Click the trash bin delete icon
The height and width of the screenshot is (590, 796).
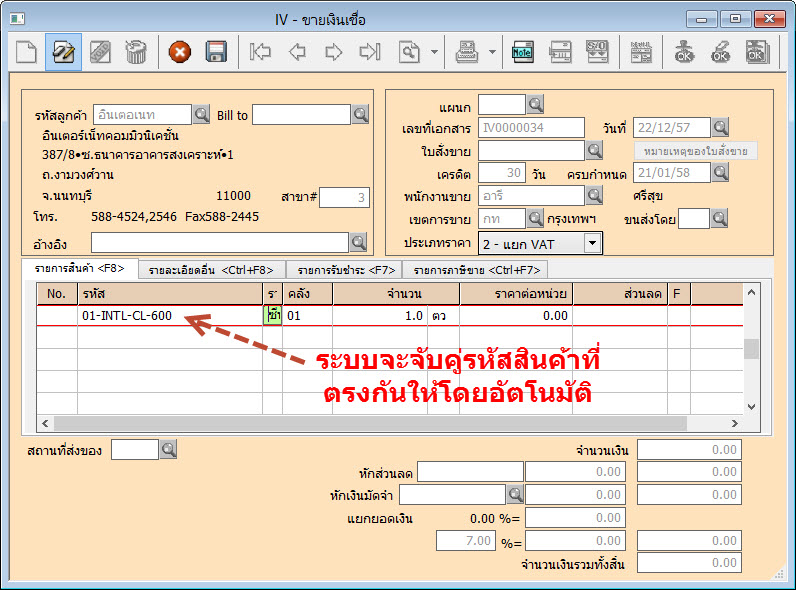point(136,52)
